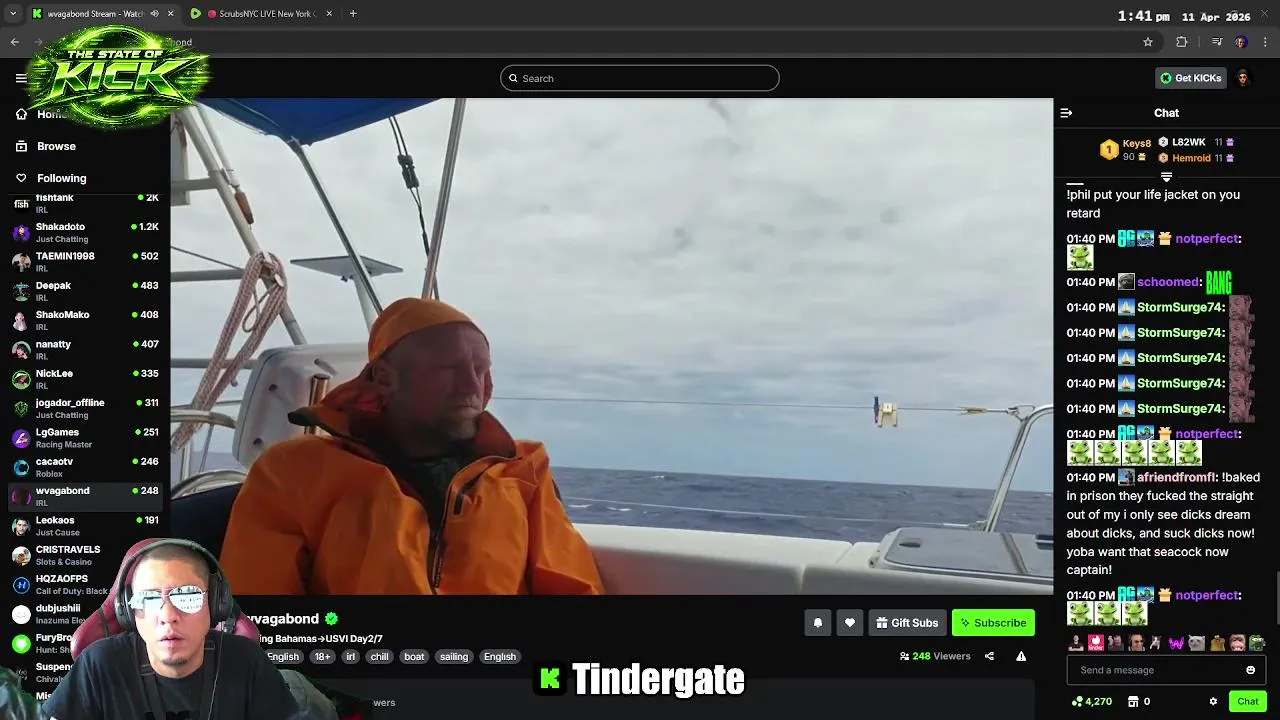Pick the purple W emote in quick emotes

(x=1176, y=643)
